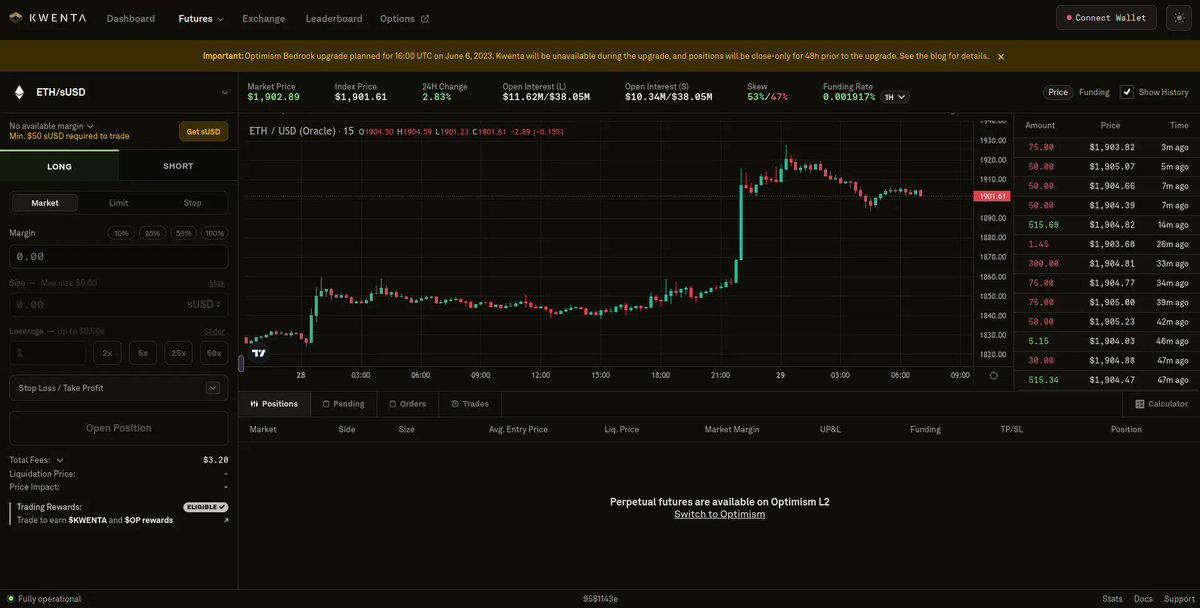The width and height of the screenshot is (1200, 608).
Task: Select the LONG side tab
Action: point(60,166)
